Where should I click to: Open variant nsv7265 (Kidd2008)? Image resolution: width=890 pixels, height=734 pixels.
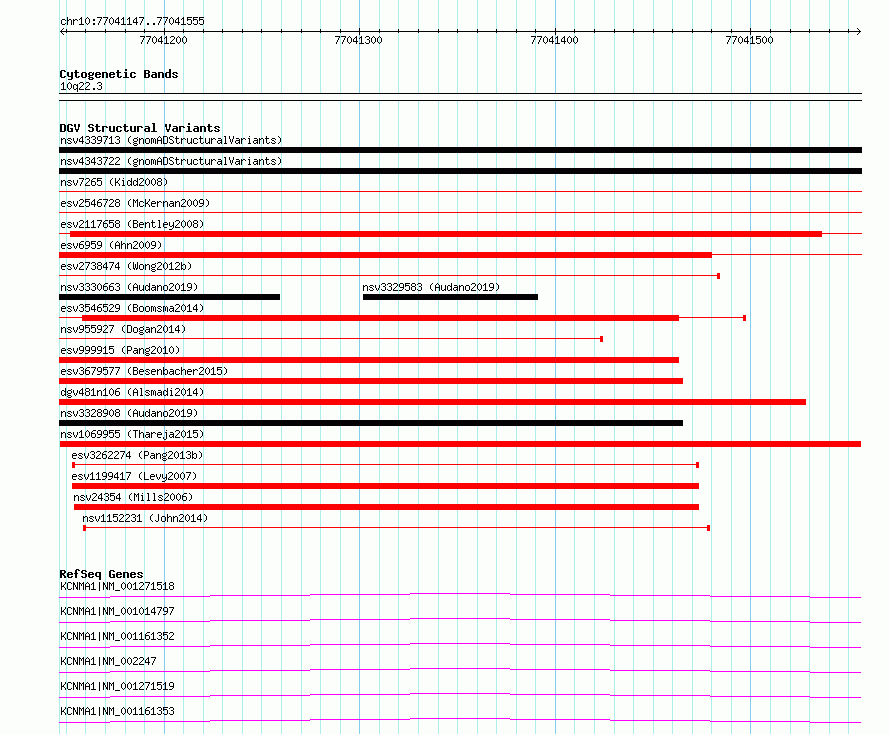coord(114,182)
